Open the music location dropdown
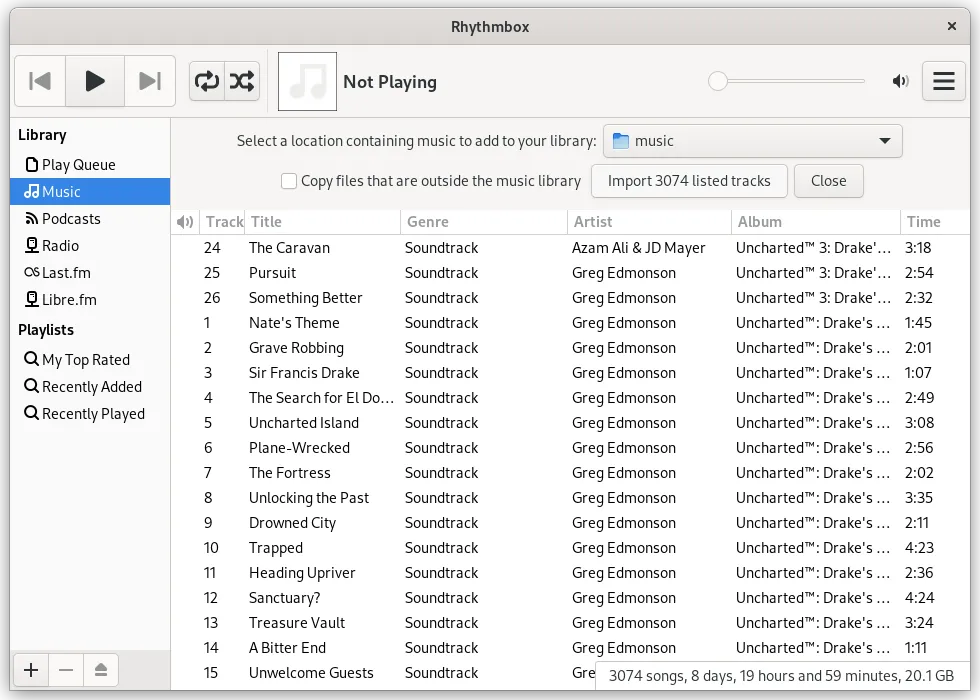This screenshot has width=980, height=700. pos(751,140)
